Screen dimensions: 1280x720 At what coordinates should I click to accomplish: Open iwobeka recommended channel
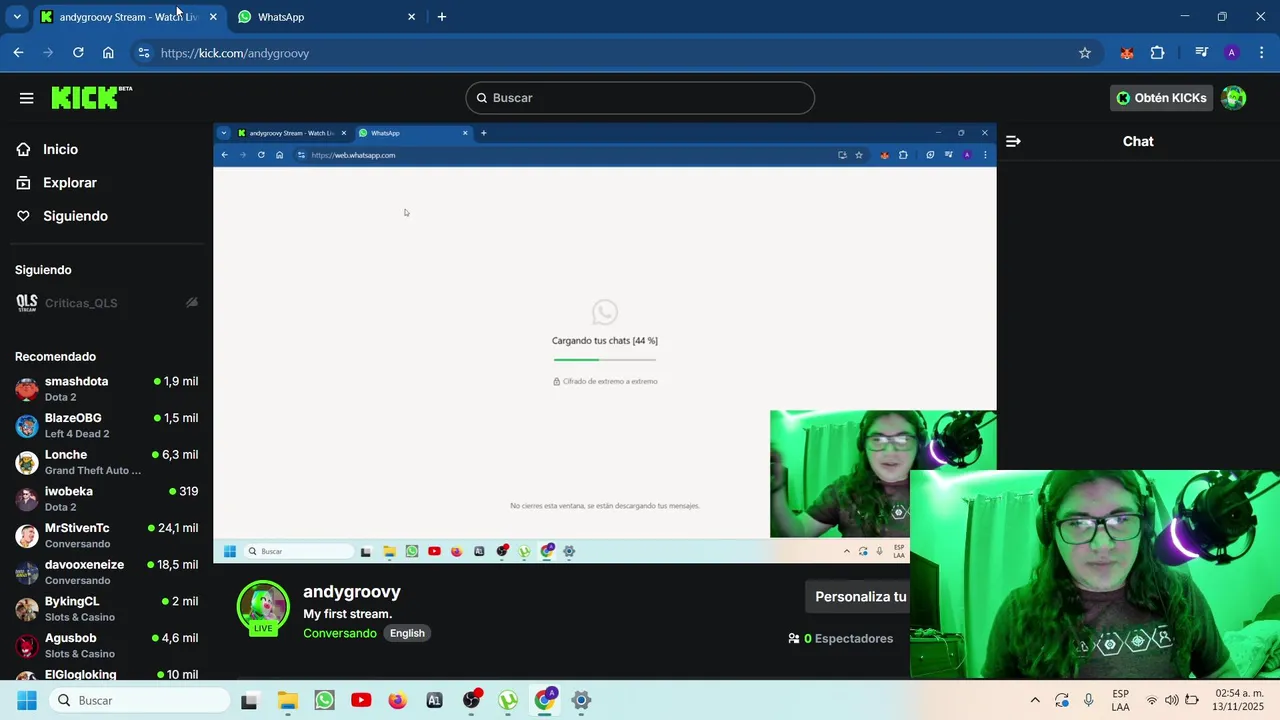point(106,499)
